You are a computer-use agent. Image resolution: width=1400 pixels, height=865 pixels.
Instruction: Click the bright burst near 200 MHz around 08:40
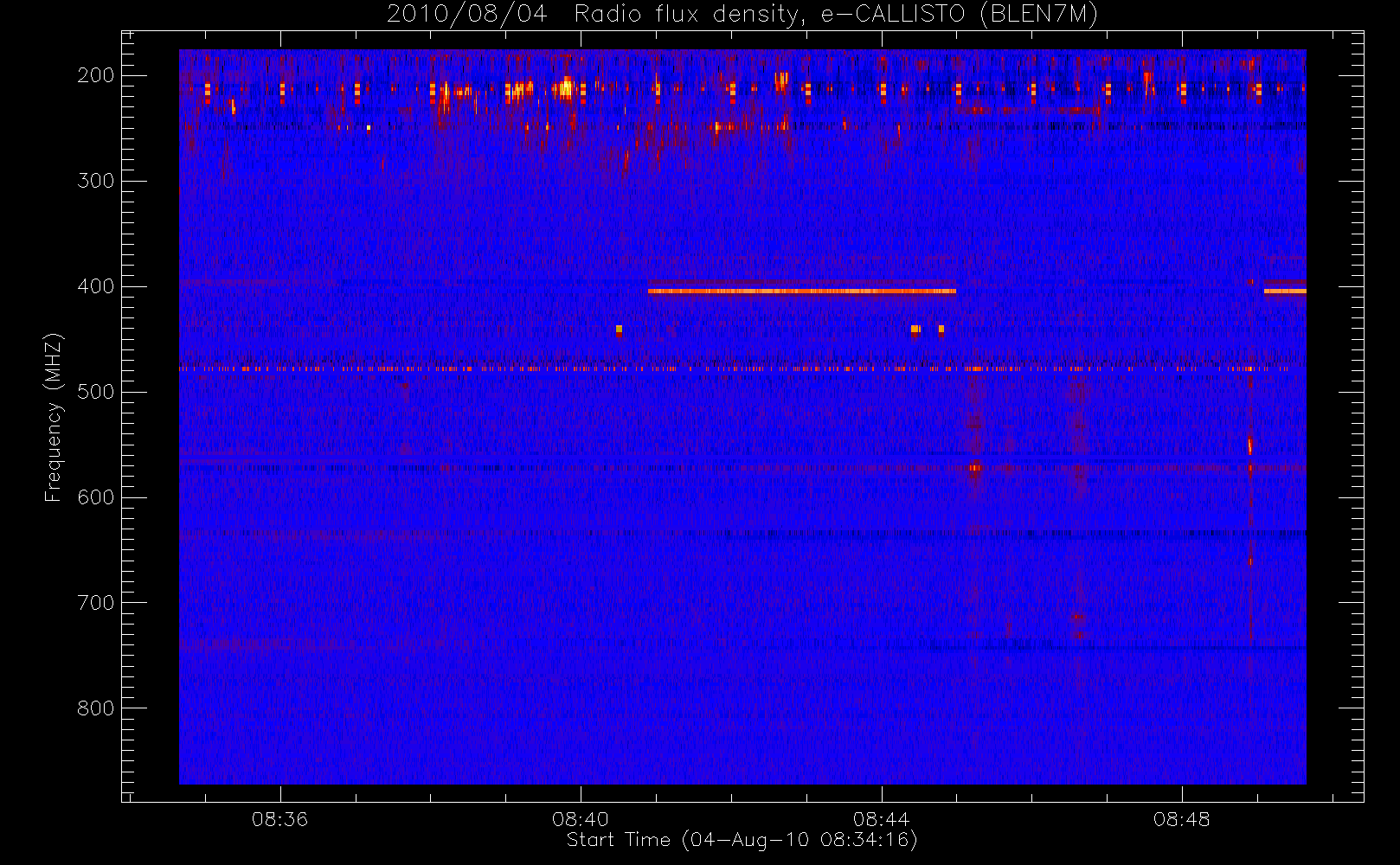tap(567, 86)
